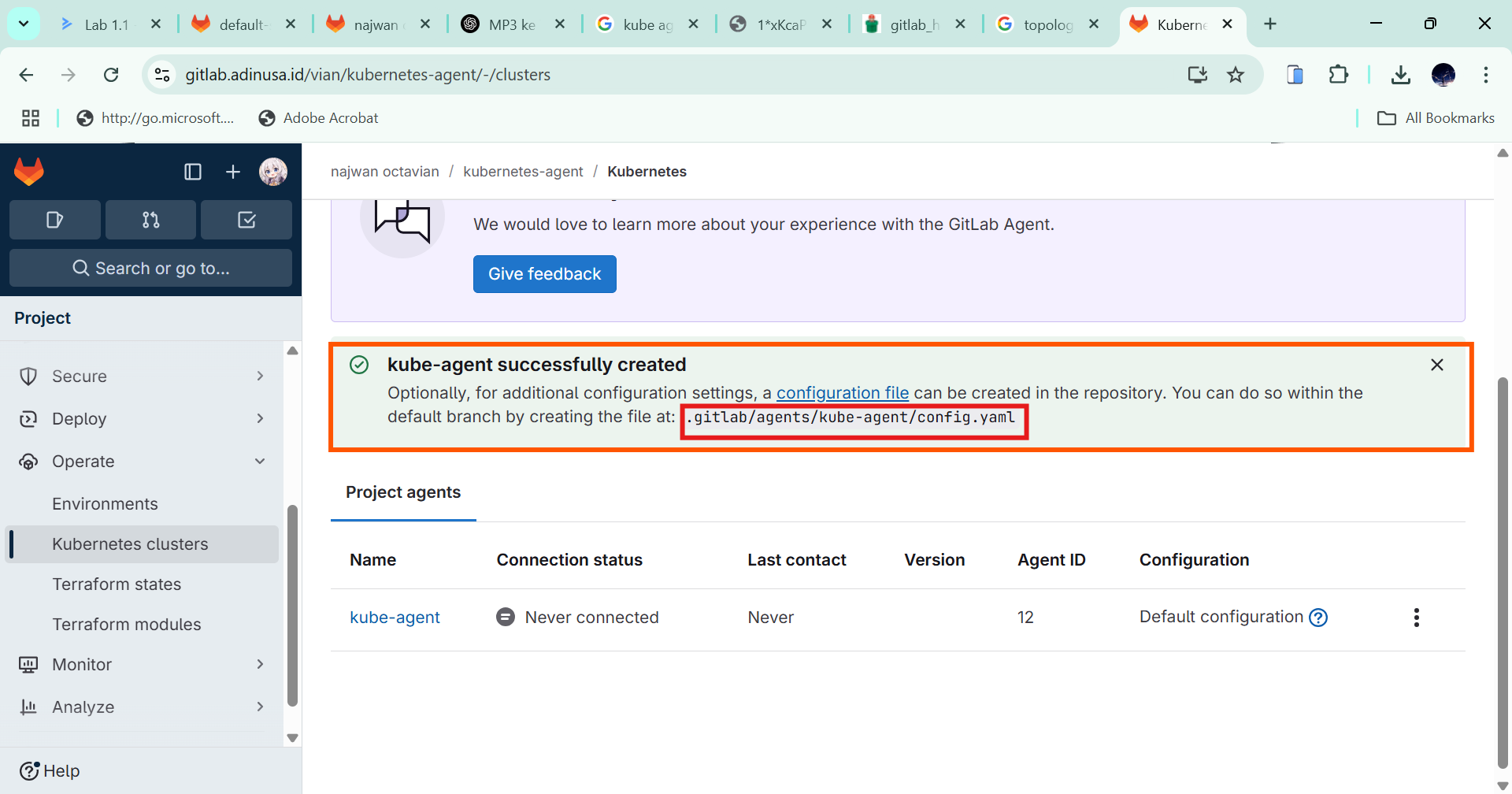1512x794 pixels.
Task: Open the tab search dropdown
Action: pos(24,24)
